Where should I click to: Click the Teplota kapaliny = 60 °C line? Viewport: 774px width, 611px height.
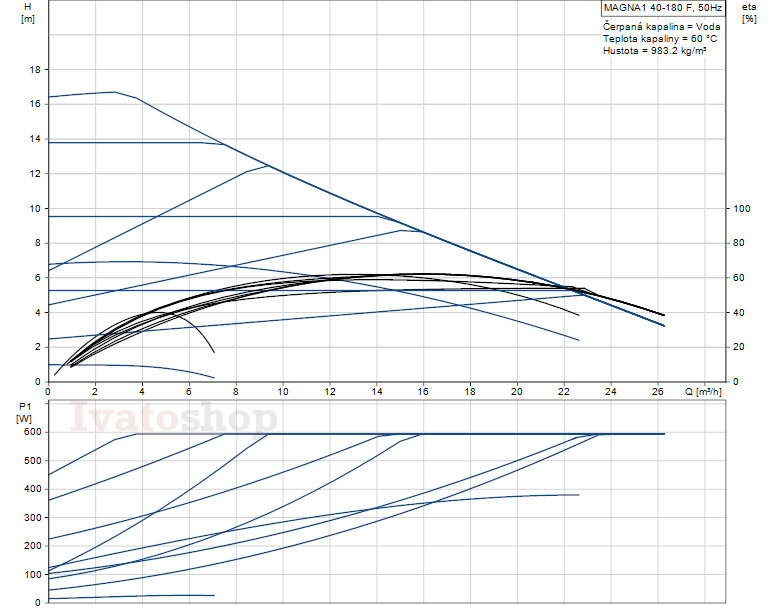[653, 37]
